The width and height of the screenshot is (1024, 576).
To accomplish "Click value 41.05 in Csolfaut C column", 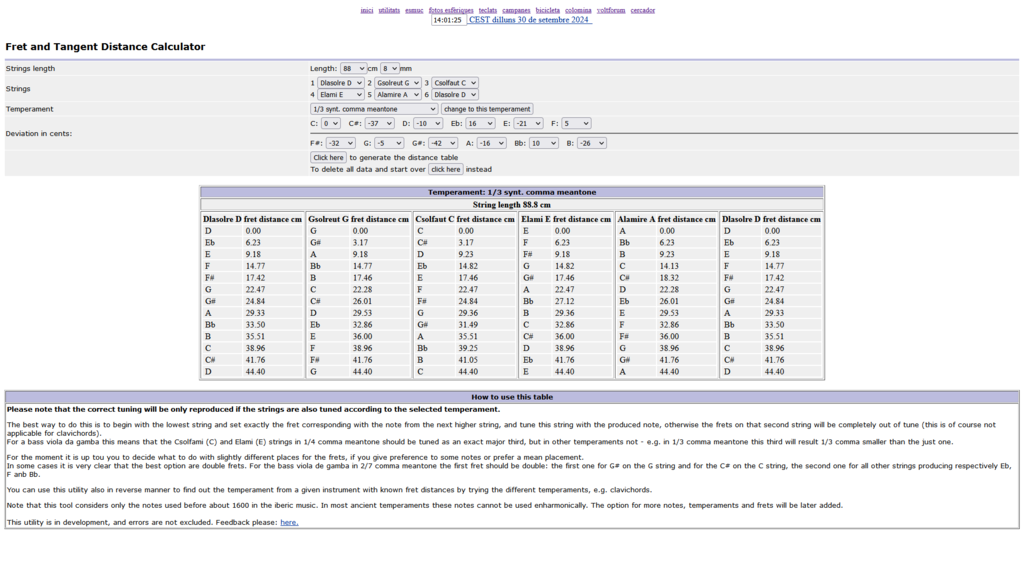I will pyautogui.click(x=468, y=360).
